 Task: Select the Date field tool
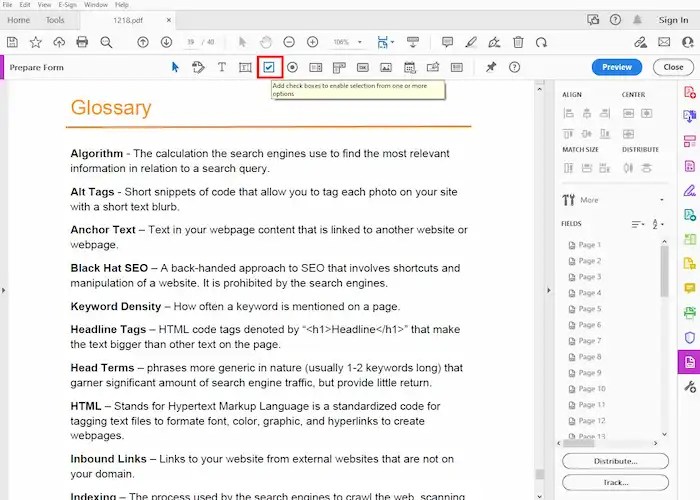click(x=409, y=67)
